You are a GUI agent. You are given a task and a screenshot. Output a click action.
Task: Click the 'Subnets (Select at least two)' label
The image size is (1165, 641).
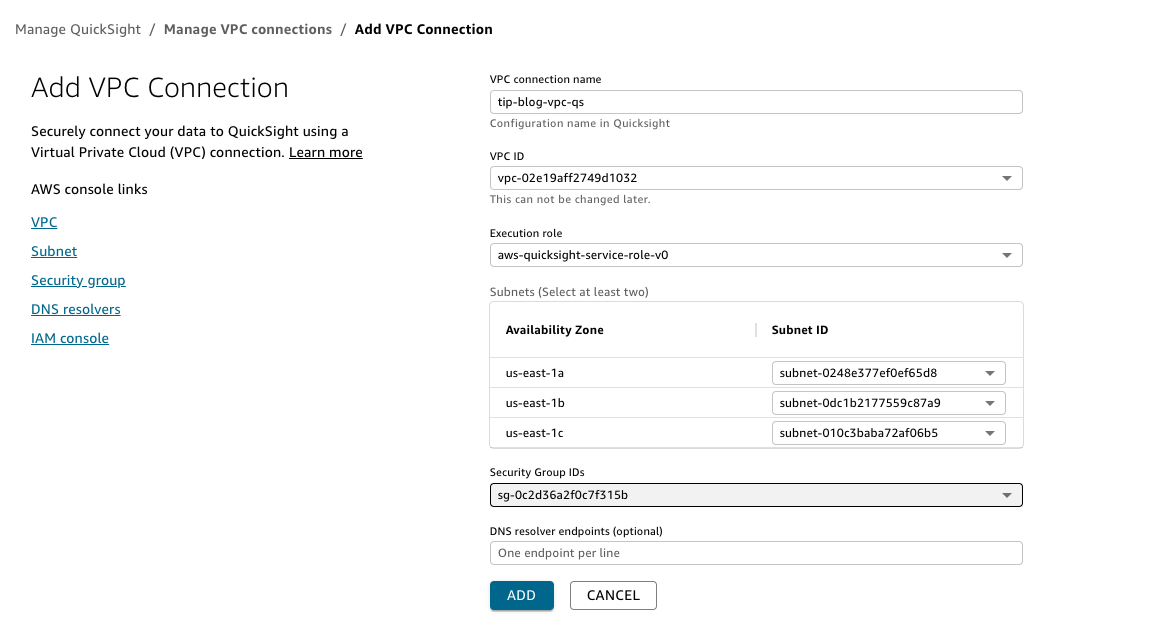pyautogui.click(x=569, y=292)
